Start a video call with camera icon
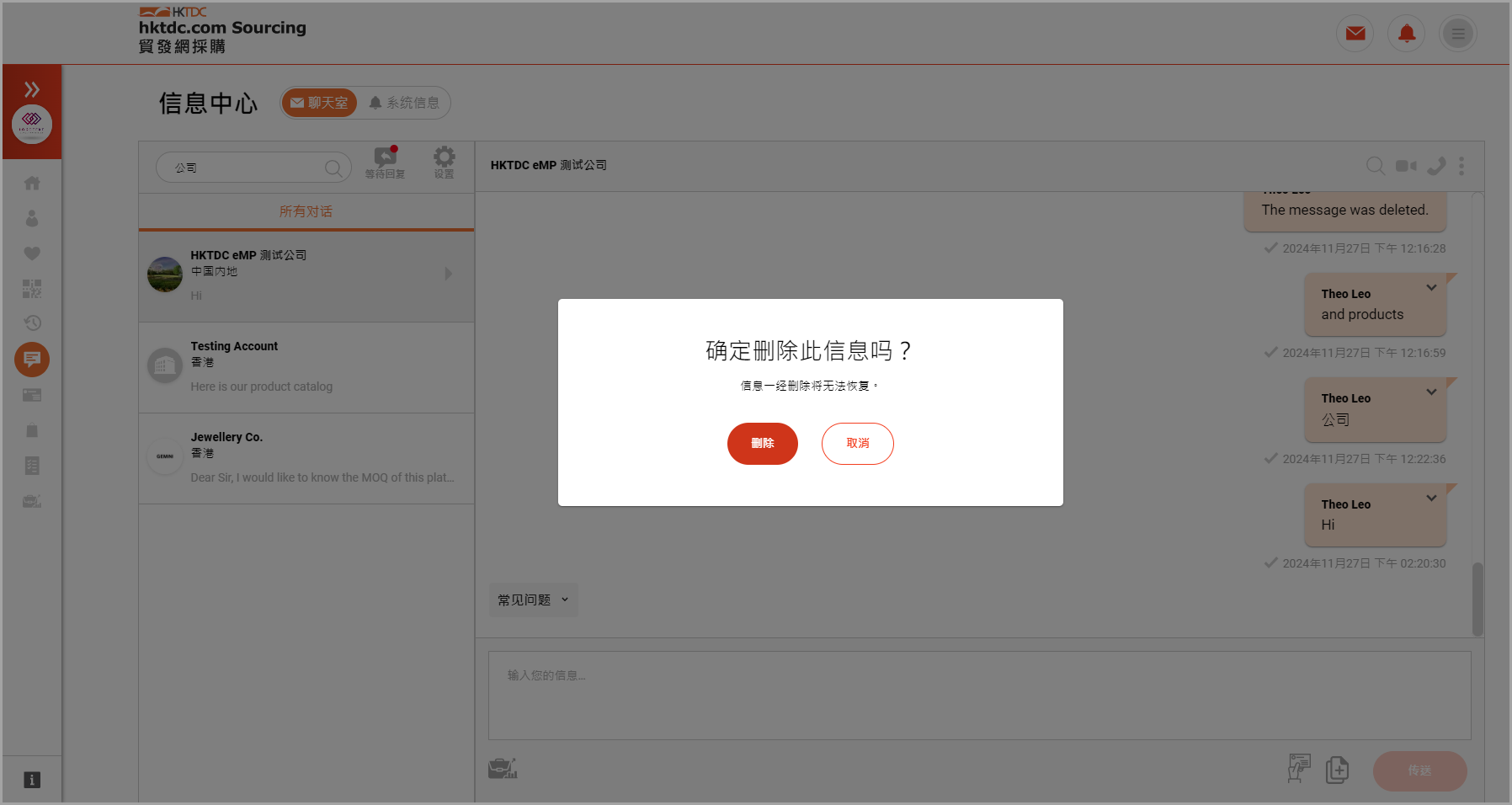This screenshot has width=1512, height=805. 1406,166
